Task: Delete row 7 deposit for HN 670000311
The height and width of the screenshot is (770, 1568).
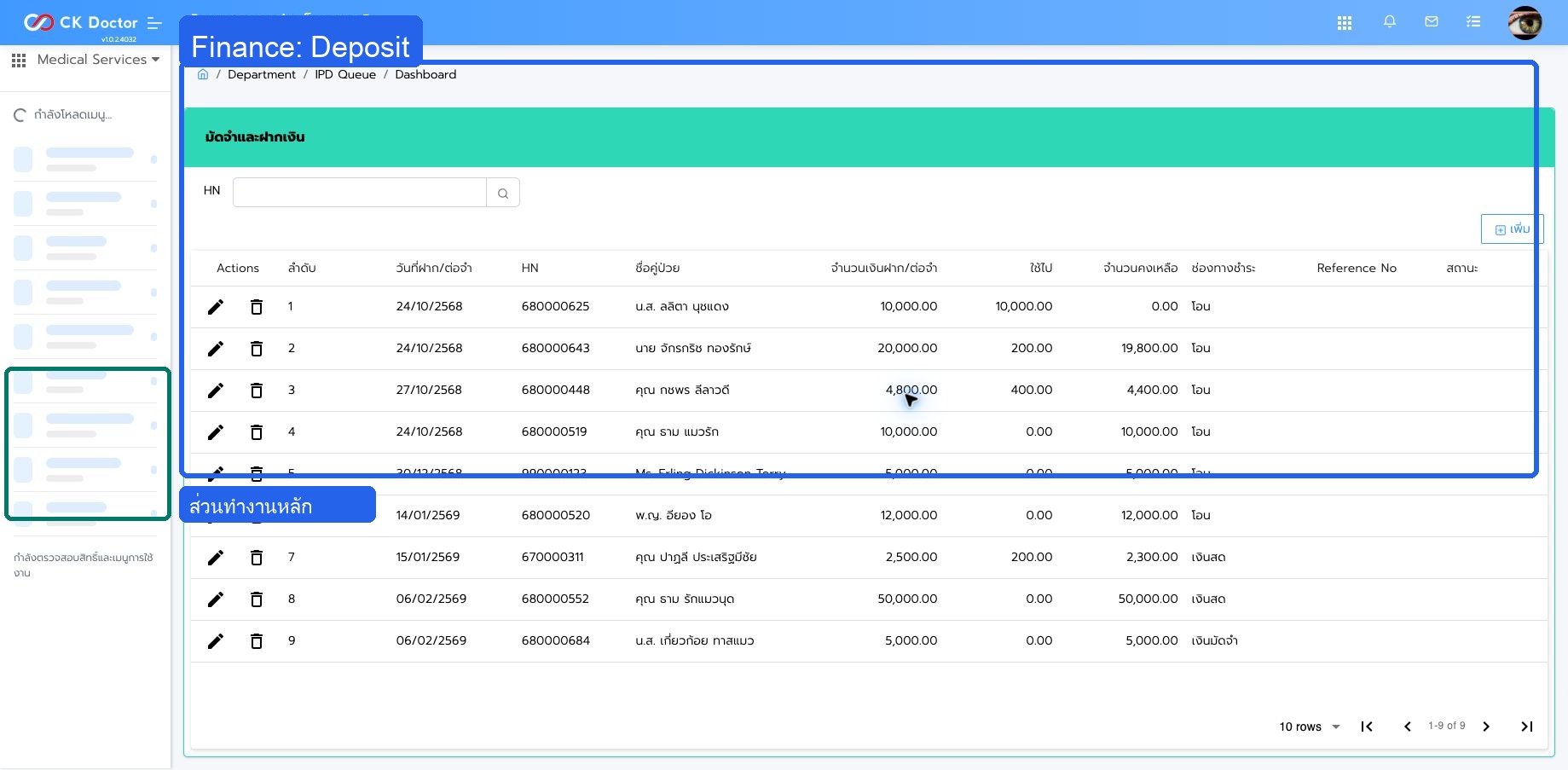Action: pos(257,558)
